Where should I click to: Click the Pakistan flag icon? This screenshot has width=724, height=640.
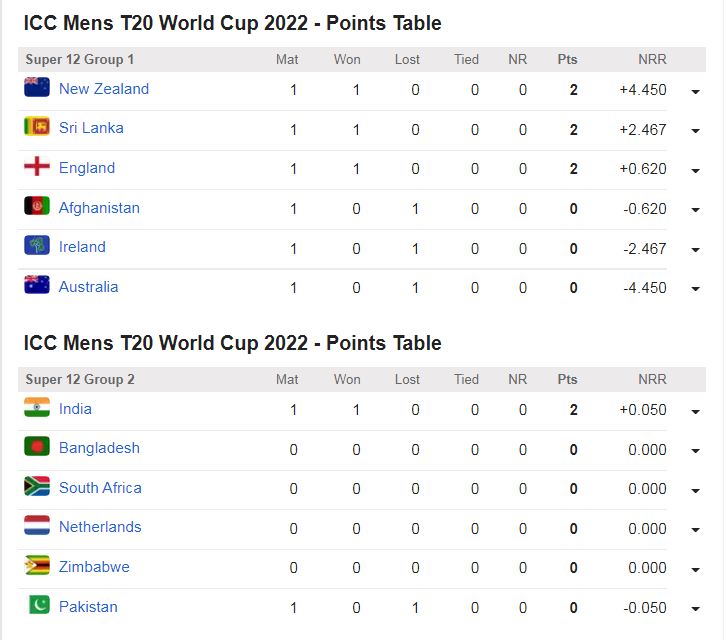[37, 606]
